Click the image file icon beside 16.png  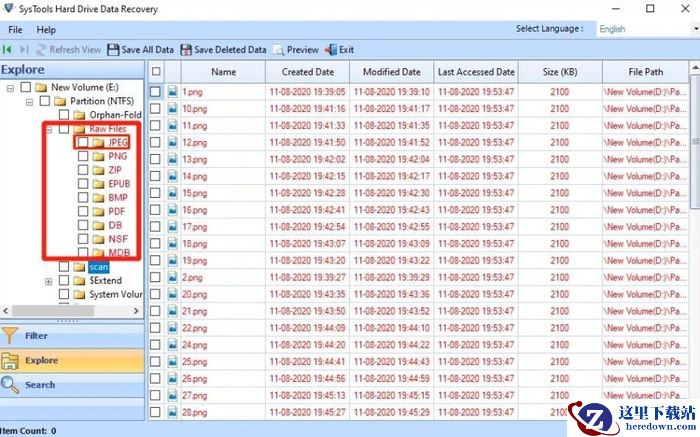click(x=172, y=210)
